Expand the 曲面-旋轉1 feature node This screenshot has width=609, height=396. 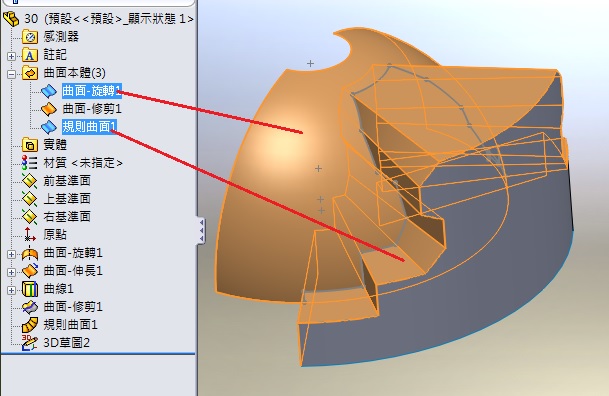click(x=11, y=255)
